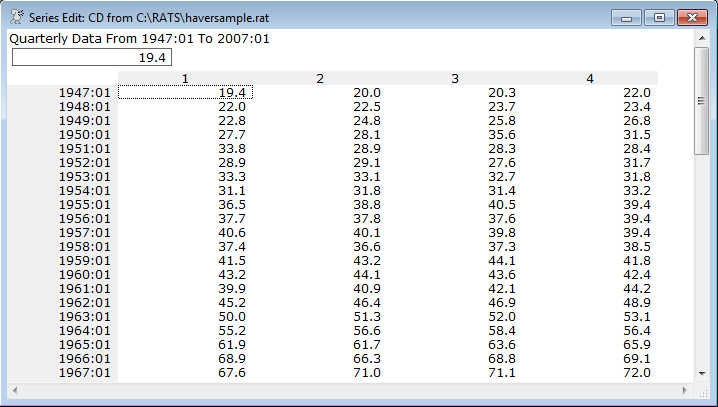Viewport: 718px width, 407px height.
Task: Minimize the Series Edit window
Action: [x=627, y=17]
